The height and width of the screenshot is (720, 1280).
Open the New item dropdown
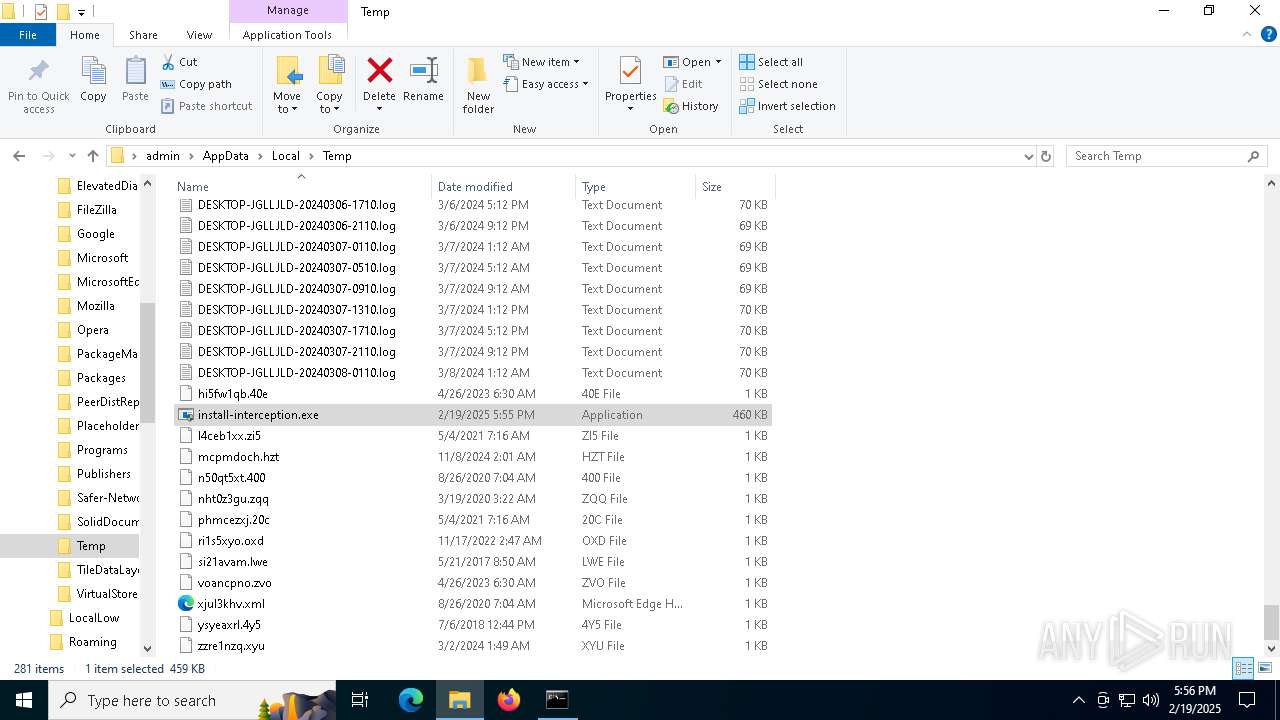[541, 62]
